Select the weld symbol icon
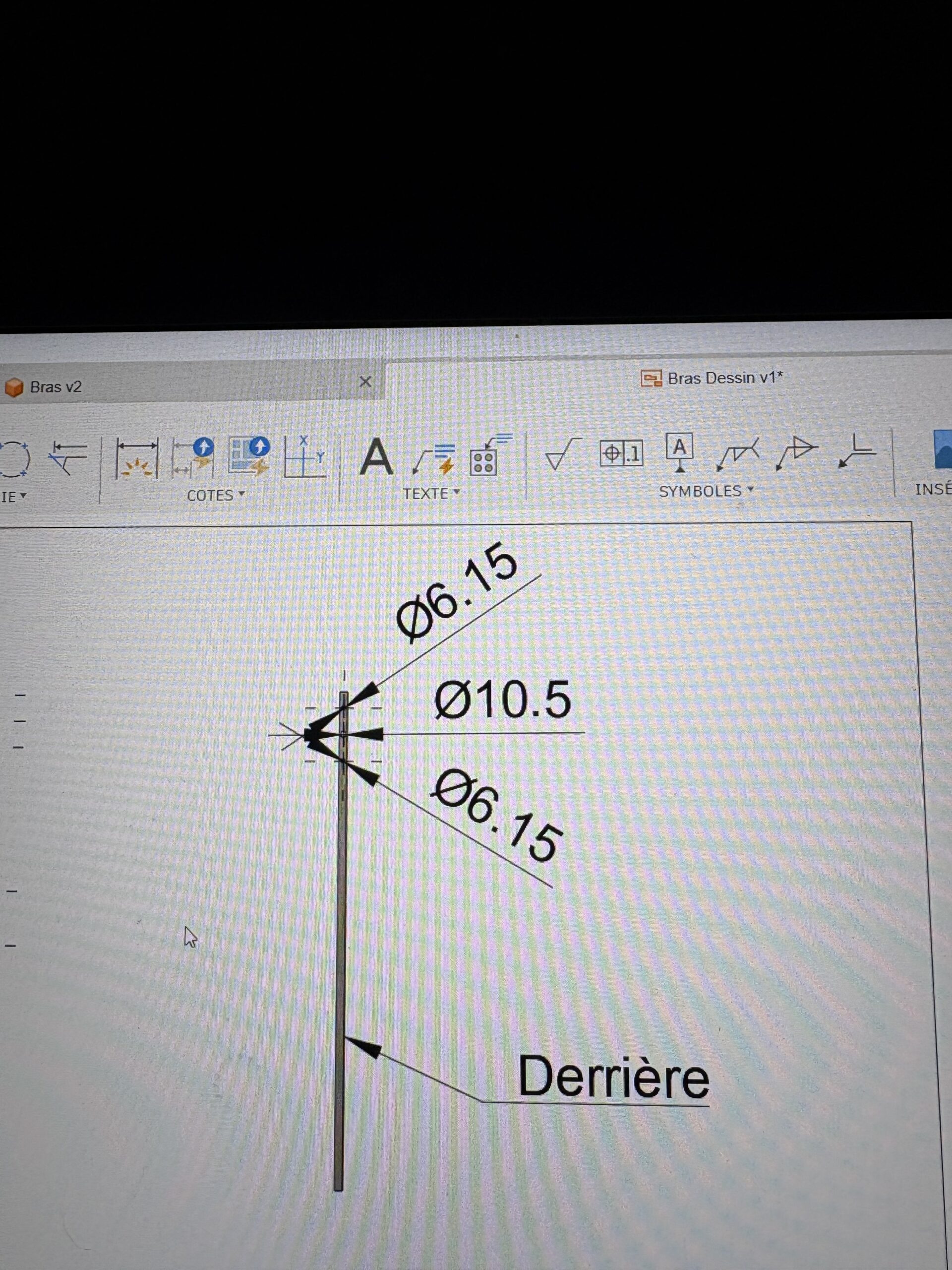 739,453
